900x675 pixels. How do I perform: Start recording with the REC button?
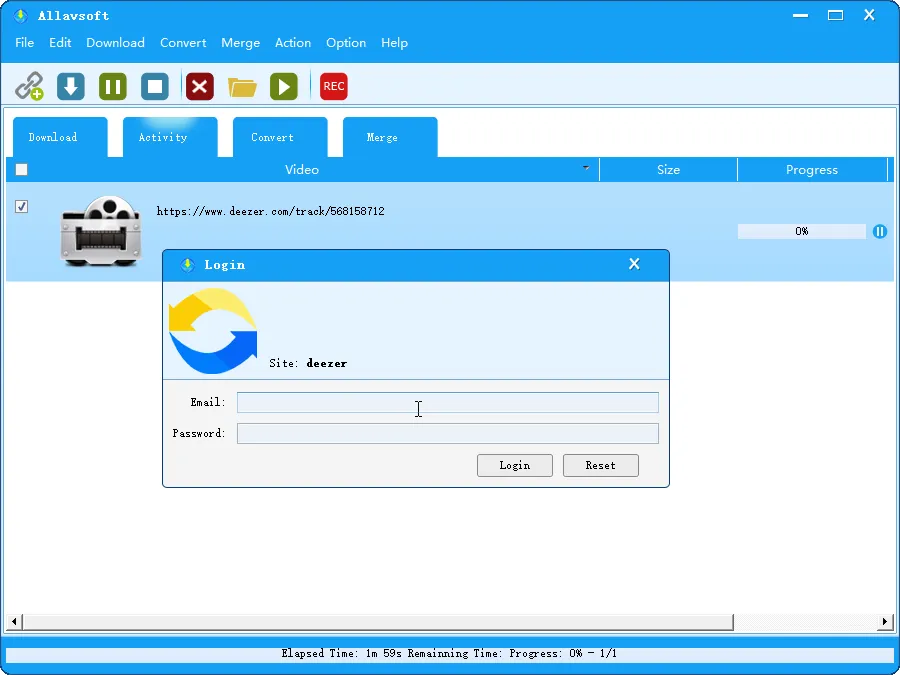[333, 87]
